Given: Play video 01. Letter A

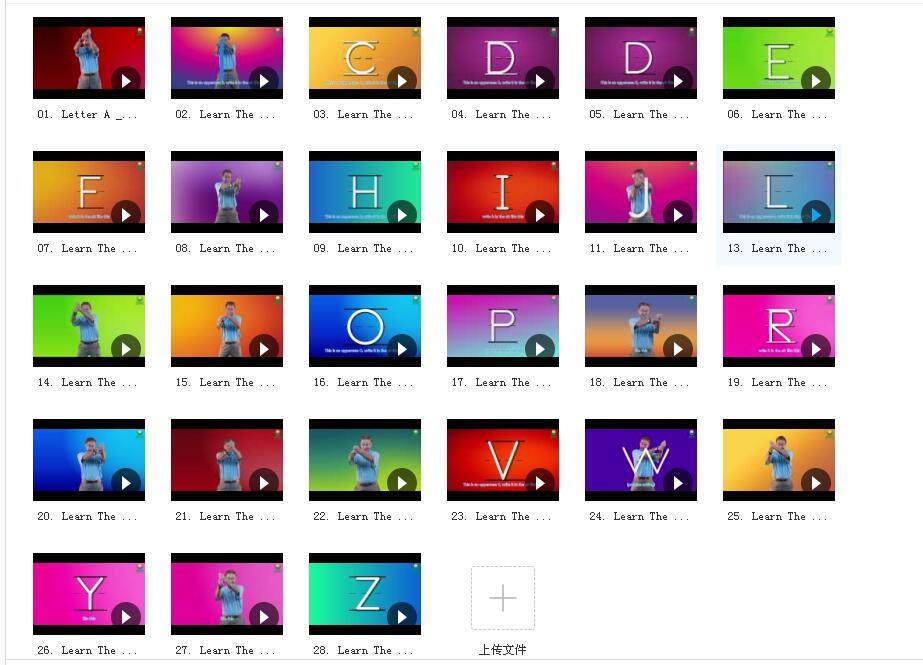Looking at the screenshot, I should 126,81.
